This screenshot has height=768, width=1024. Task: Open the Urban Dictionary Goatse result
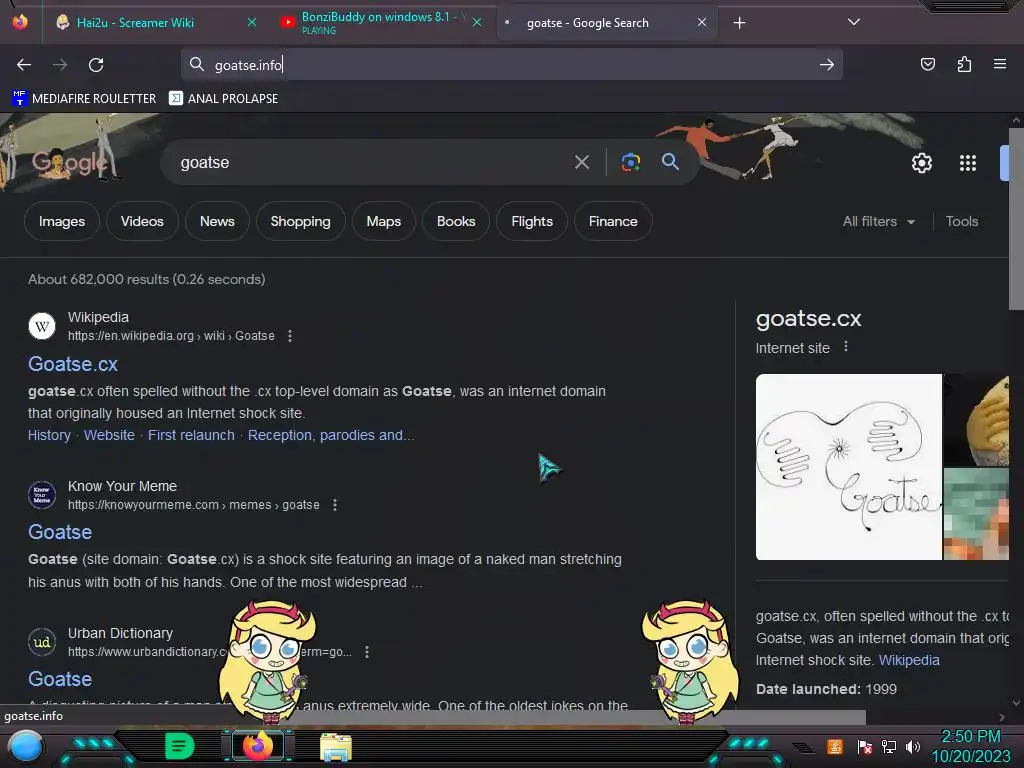click(60, 679)
